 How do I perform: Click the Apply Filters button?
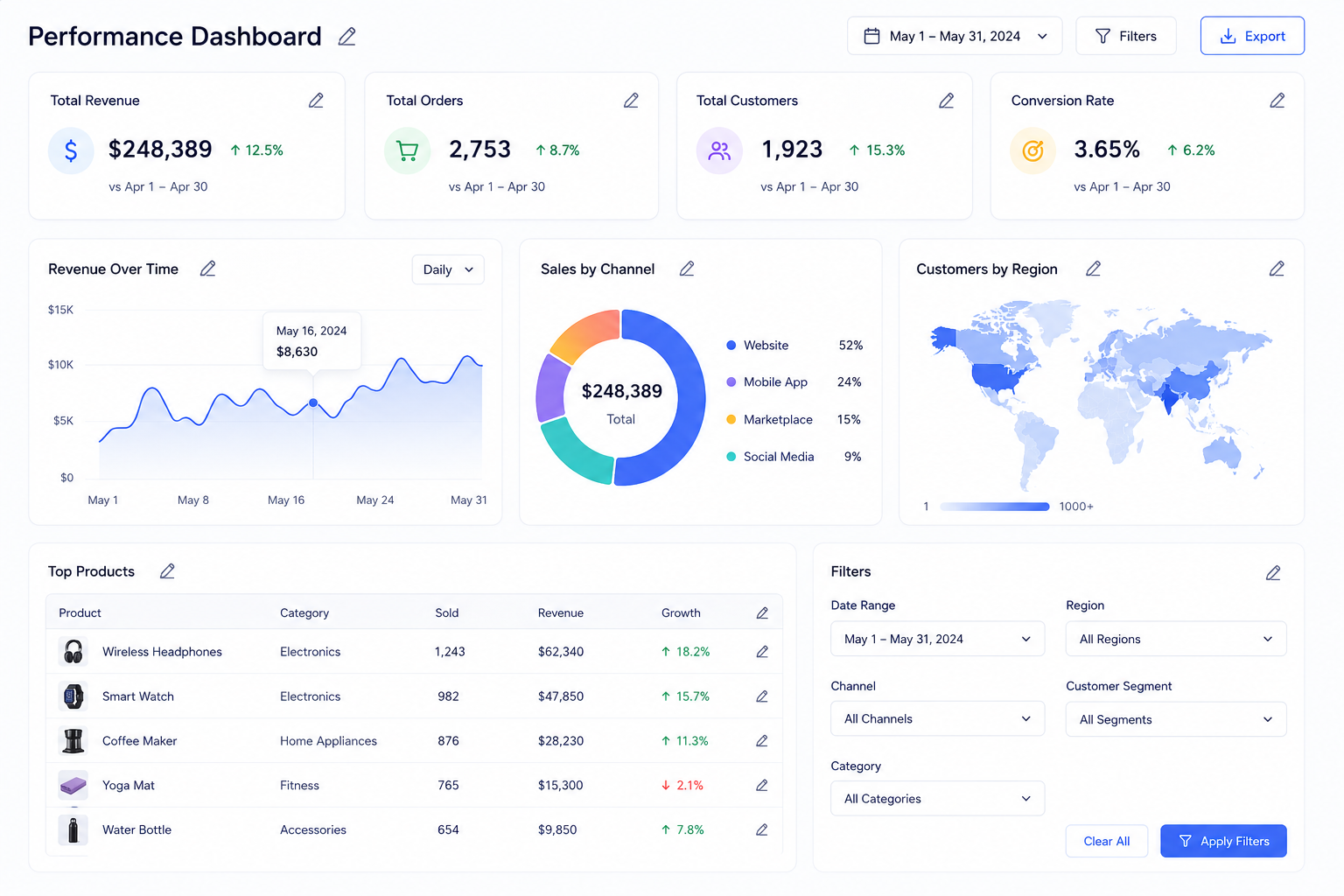(x=1223, y=841)
